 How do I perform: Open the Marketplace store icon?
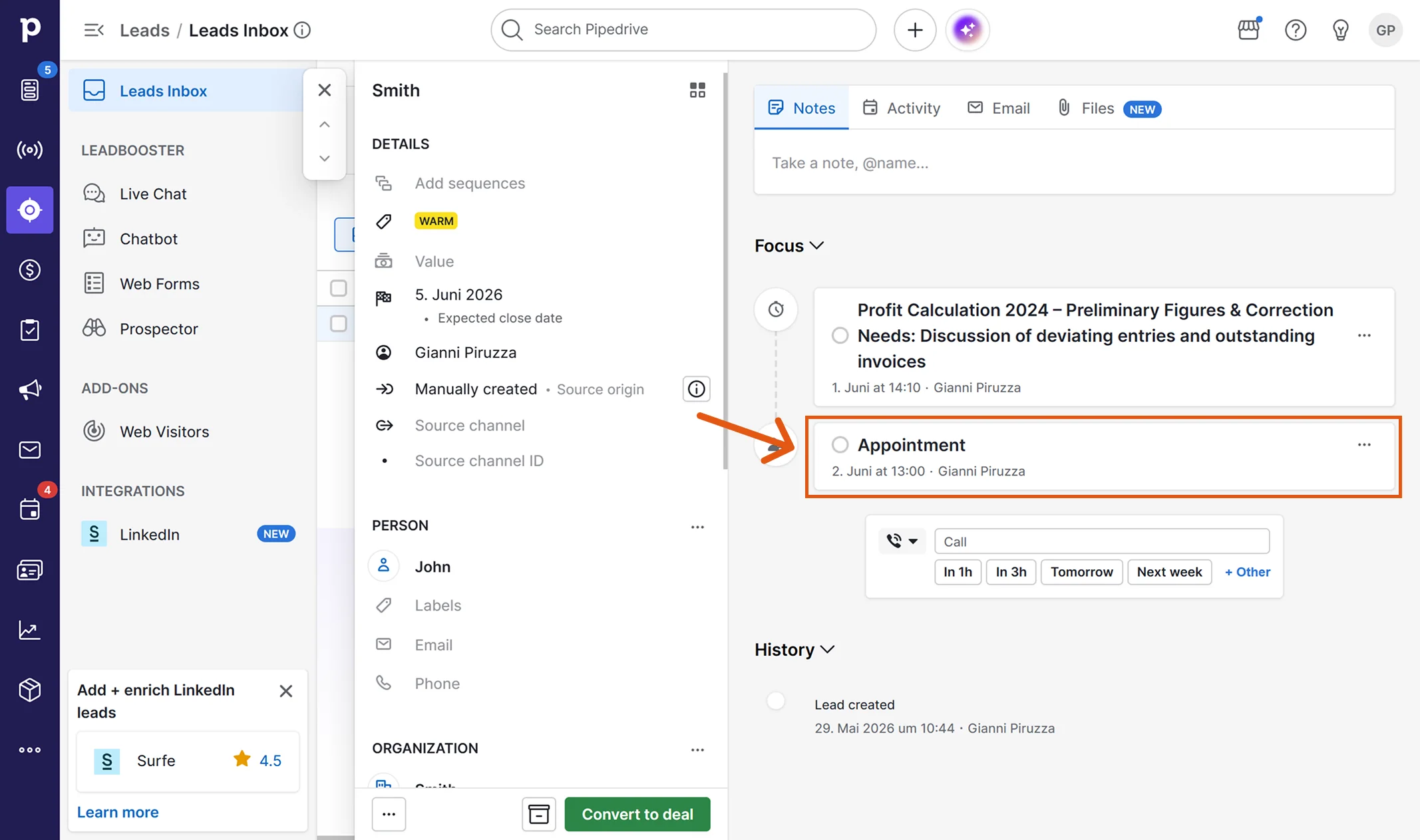pos(1248,30)
